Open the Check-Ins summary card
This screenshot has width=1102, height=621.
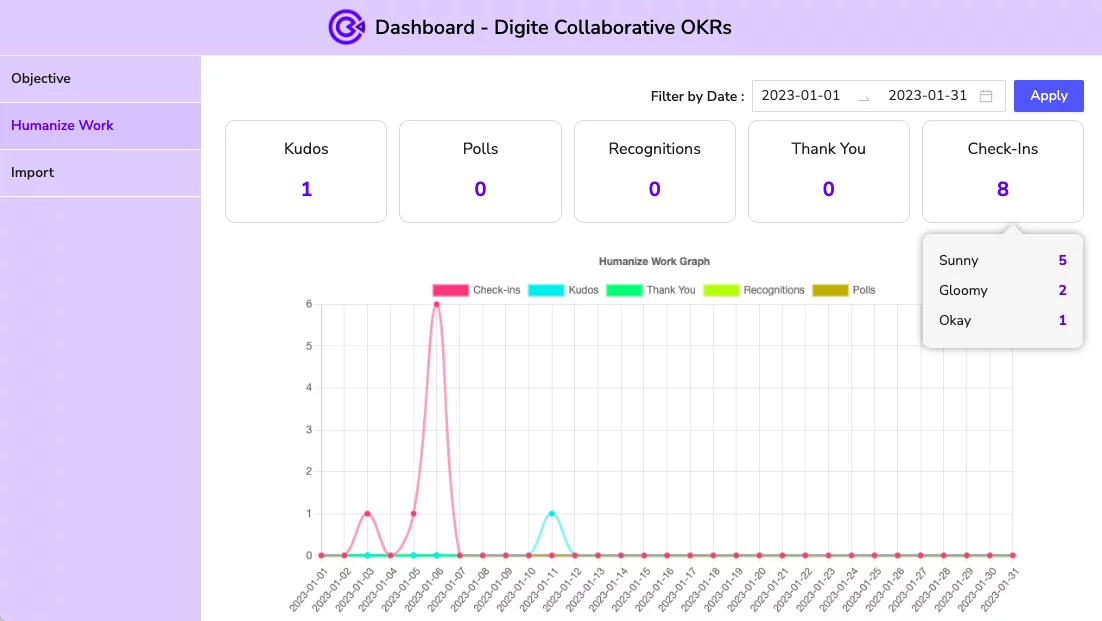coord(1002,171)
